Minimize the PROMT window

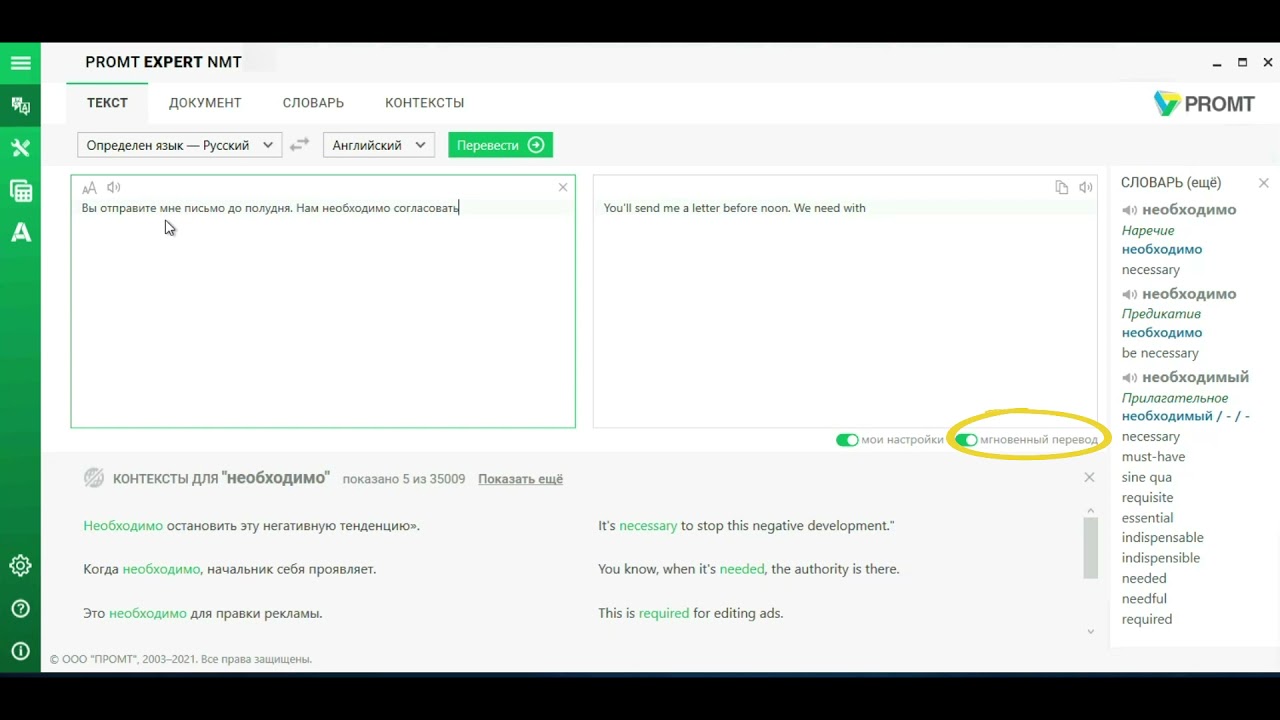pos(1217,63)
